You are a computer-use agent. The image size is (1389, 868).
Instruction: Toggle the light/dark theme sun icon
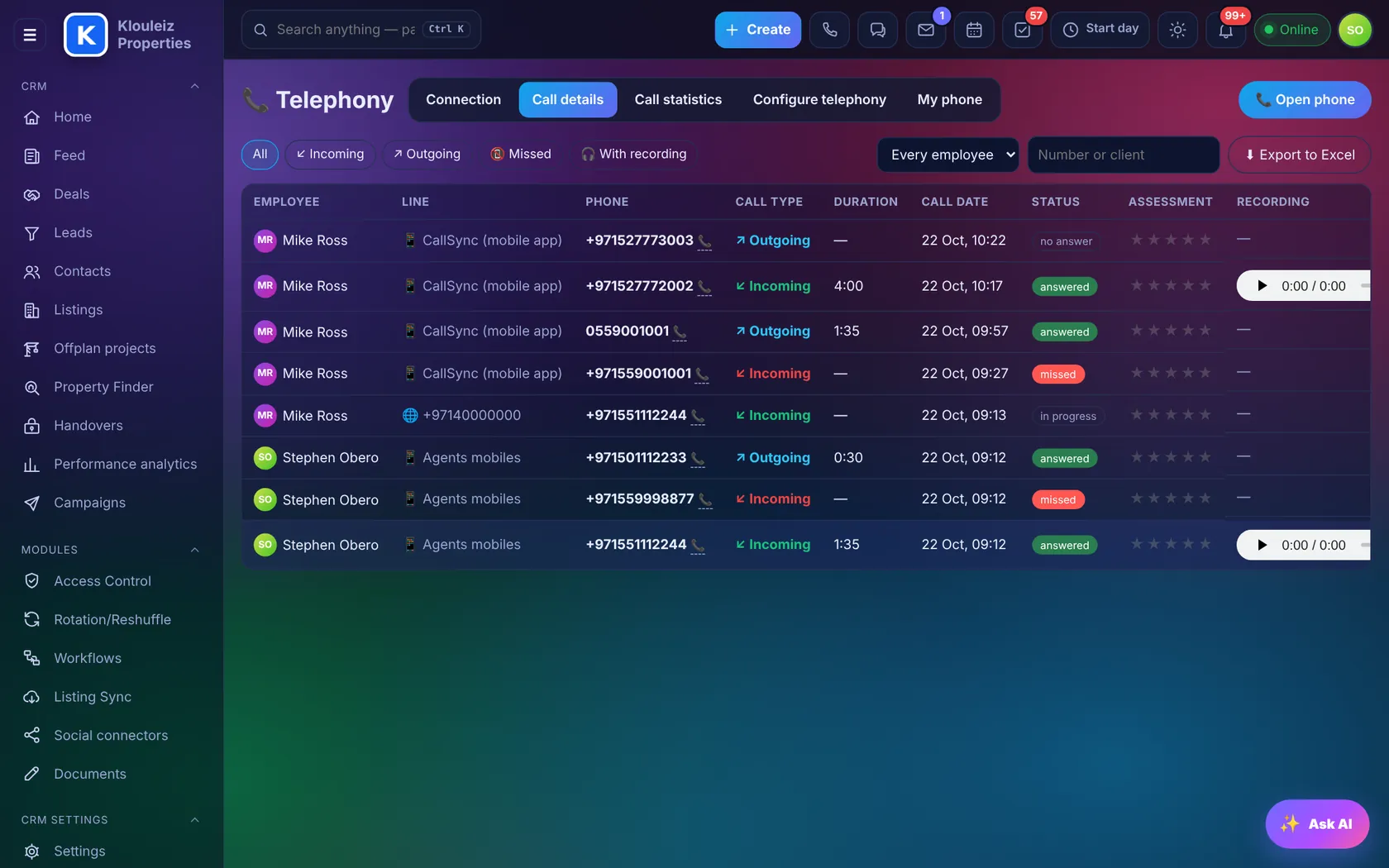click(x=1177, y=30)
